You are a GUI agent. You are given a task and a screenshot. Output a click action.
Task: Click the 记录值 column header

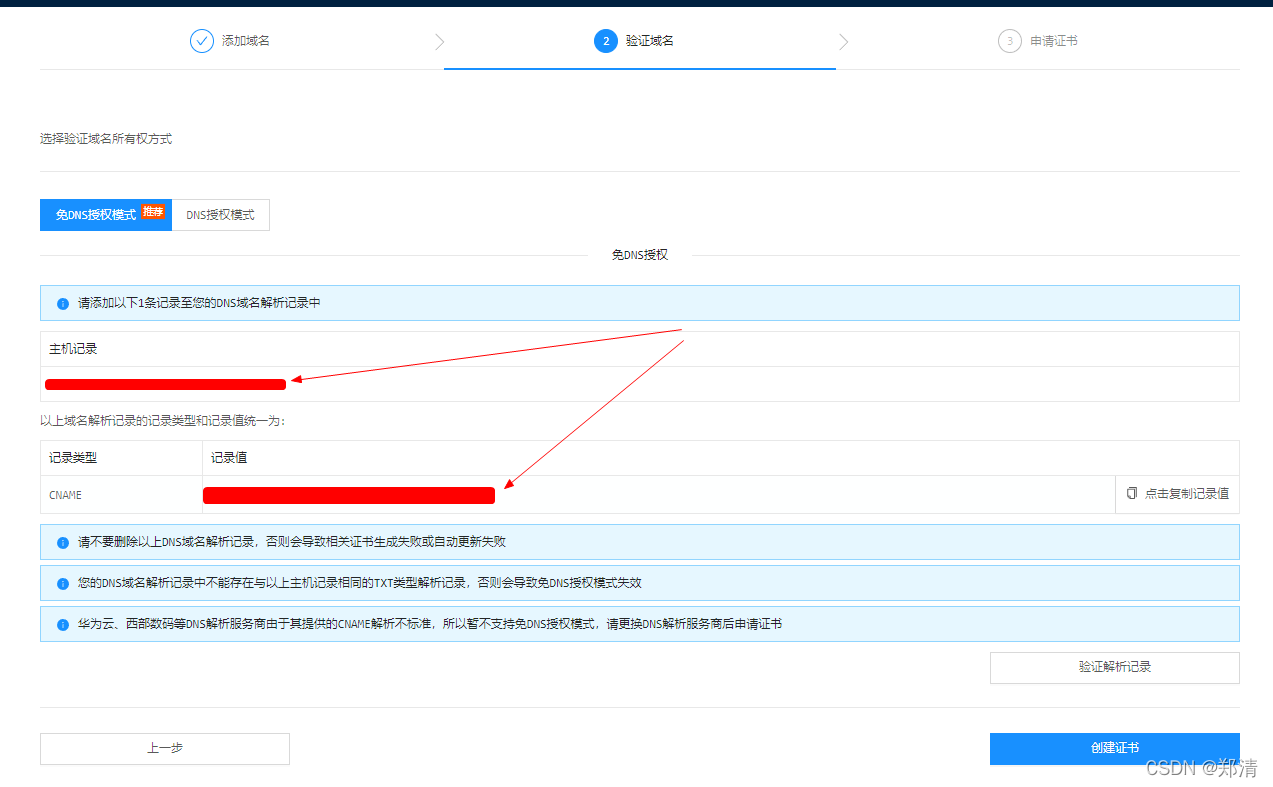click(x=229, y=458)
